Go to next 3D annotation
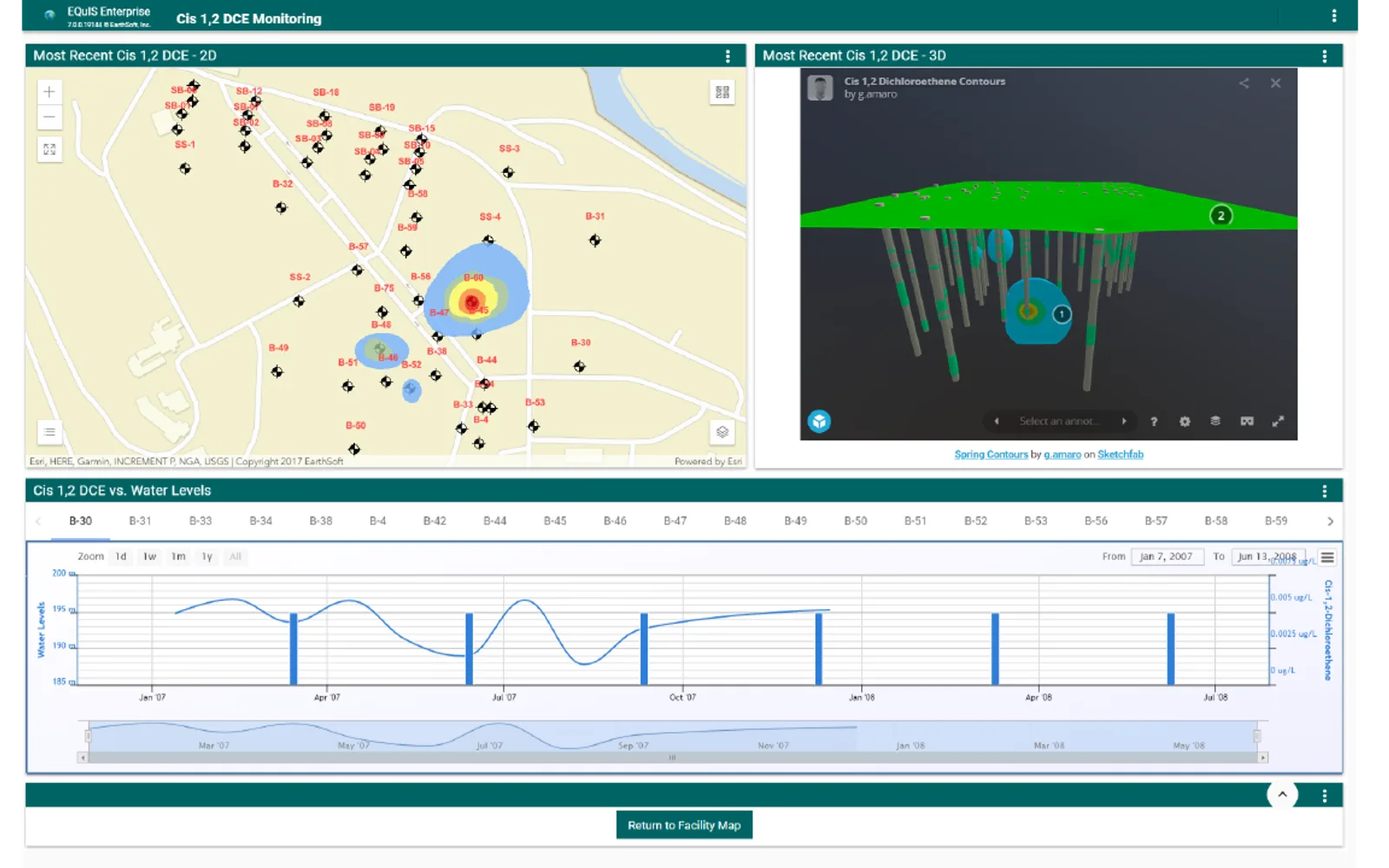Viewport: 1389px width, 868px height. tap(1123, 421)
